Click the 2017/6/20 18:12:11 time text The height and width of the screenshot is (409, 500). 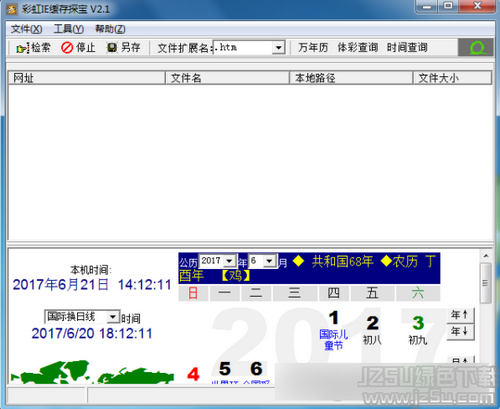click(92, 333)
